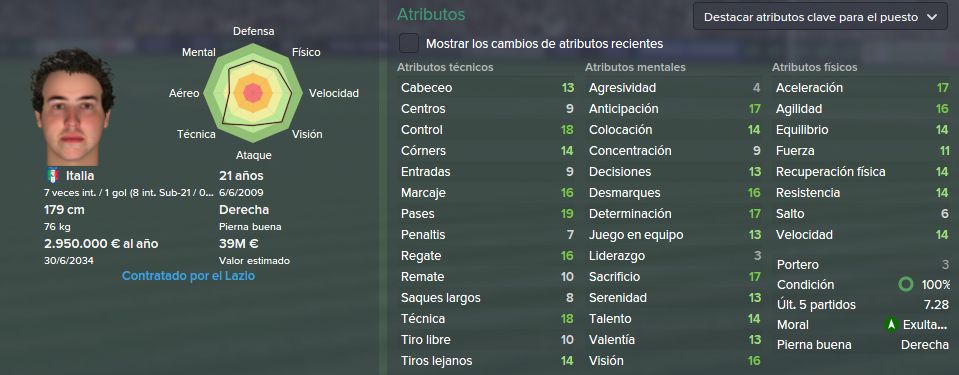Click the Atributos técnicos column header

point(445,67)
